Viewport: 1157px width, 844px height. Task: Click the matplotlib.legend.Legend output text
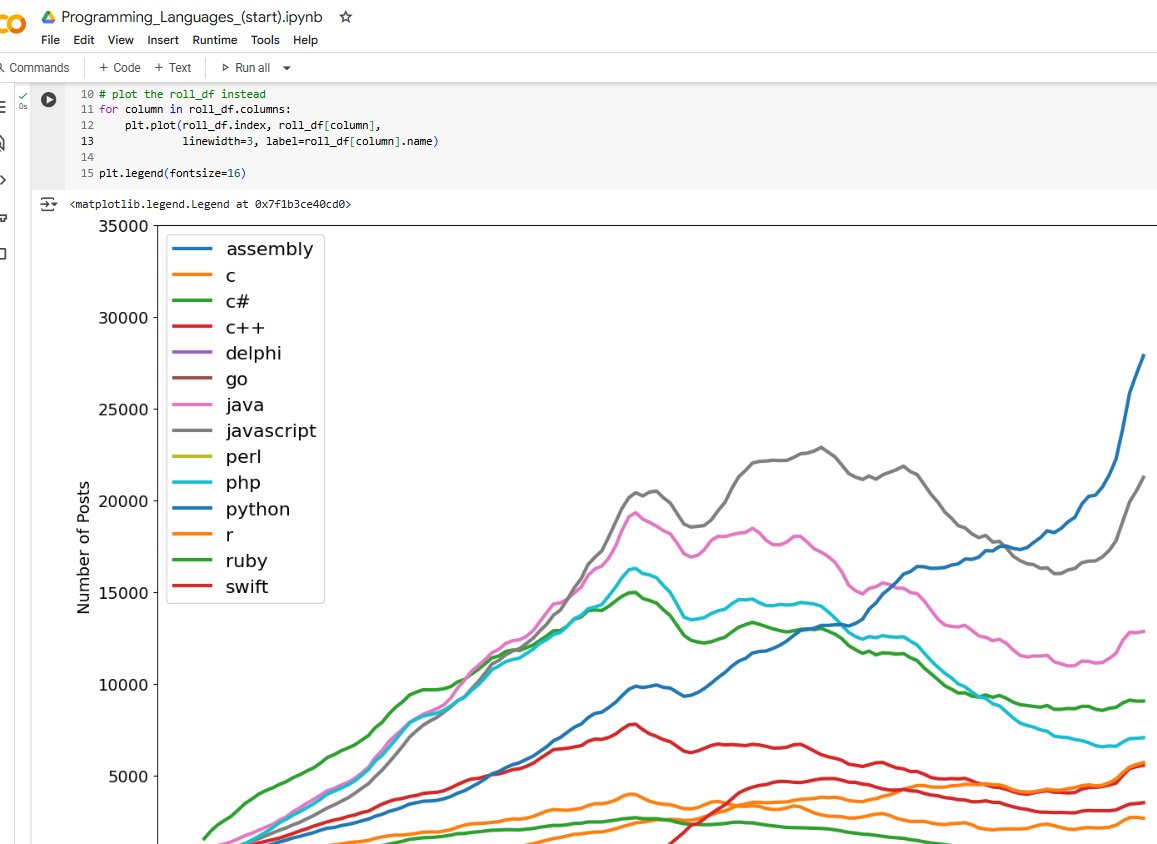210,204
